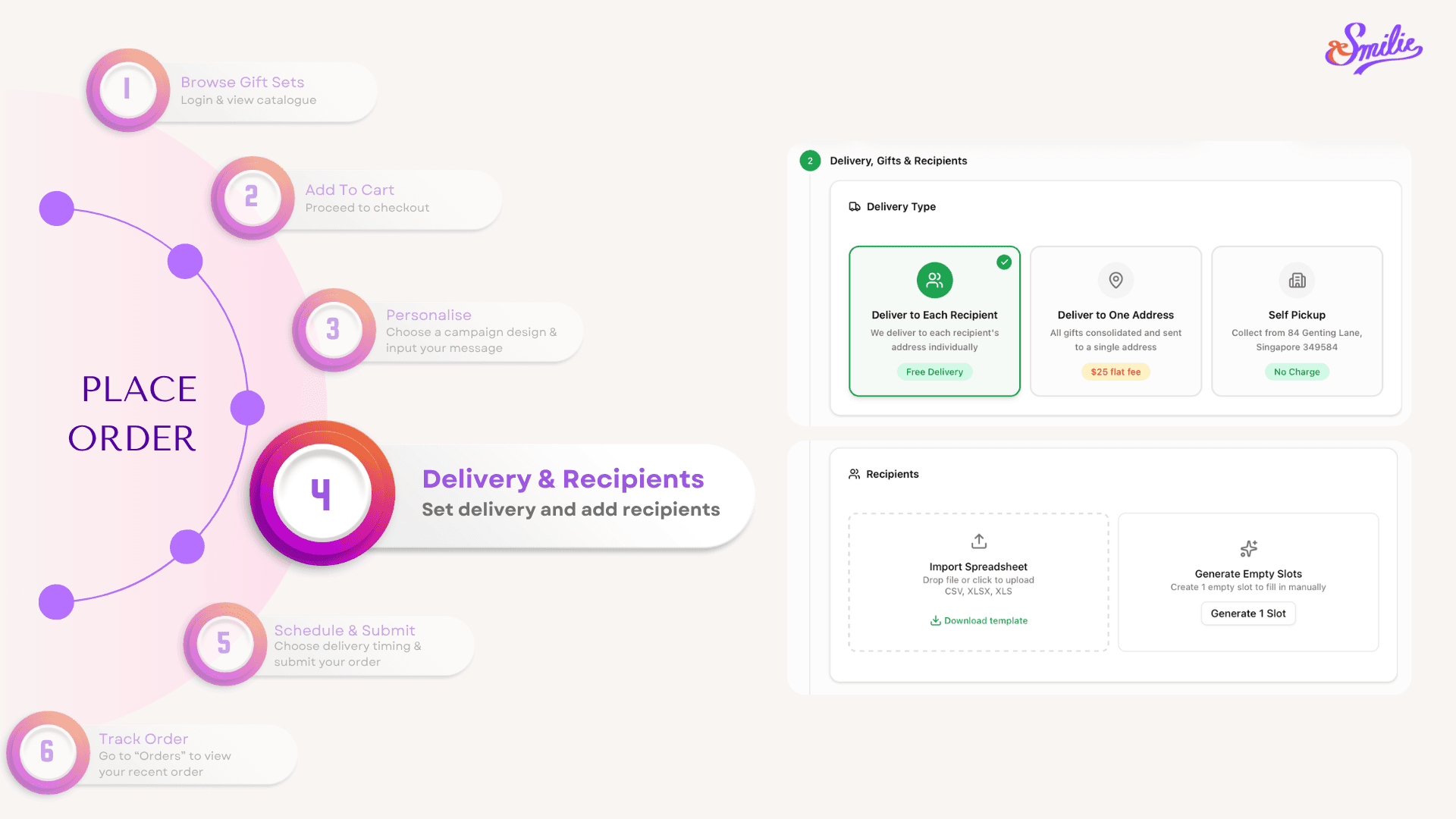Click the step 2 green circle badge
Screen dimensions: 1456x819
pos(810,161)
